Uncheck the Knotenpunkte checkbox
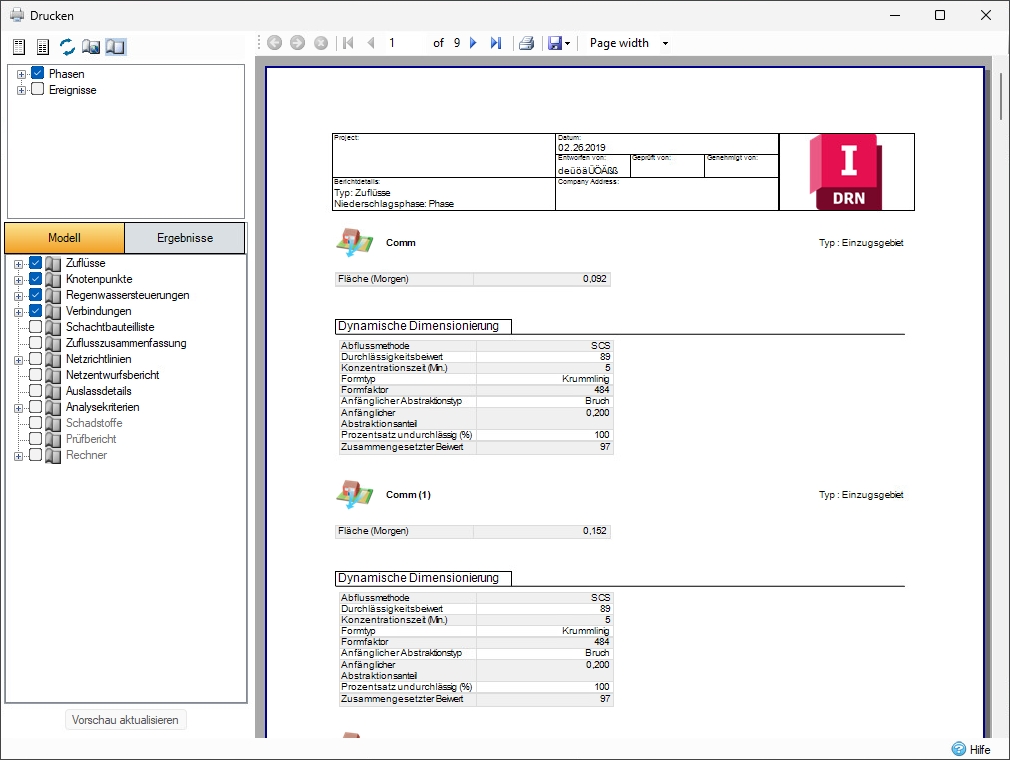This screenshot has width=1010, height=760. coord(35,279)
